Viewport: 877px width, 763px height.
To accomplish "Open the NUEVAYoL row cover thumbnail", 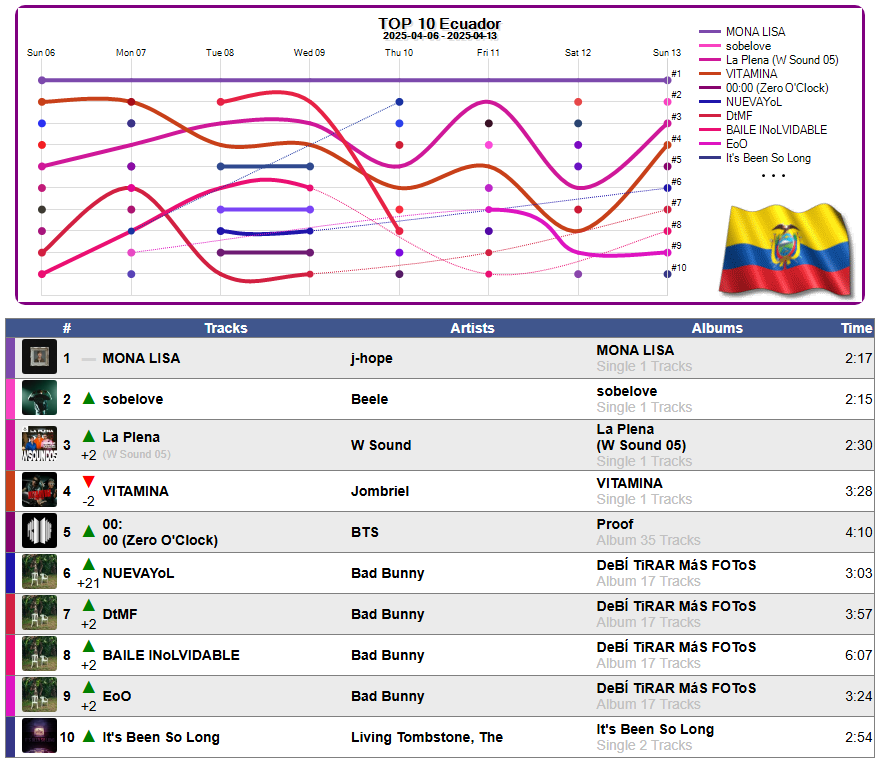I will click(39, 572).
